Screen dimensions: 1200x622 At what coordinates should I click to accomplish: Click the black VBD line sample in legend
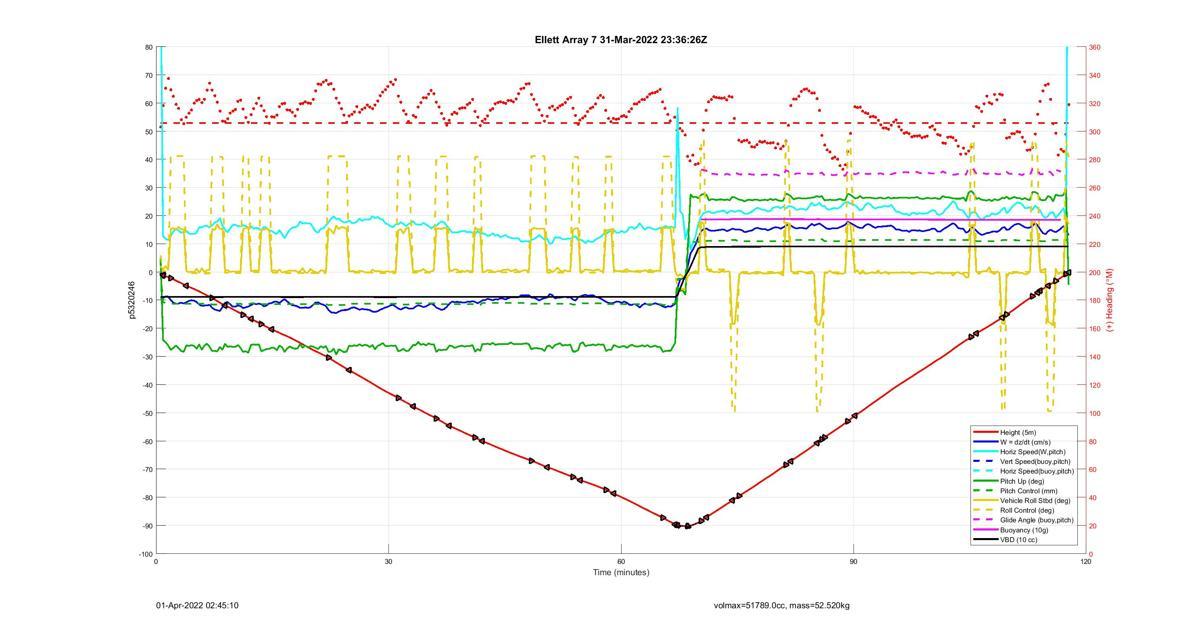click(984, 540)
